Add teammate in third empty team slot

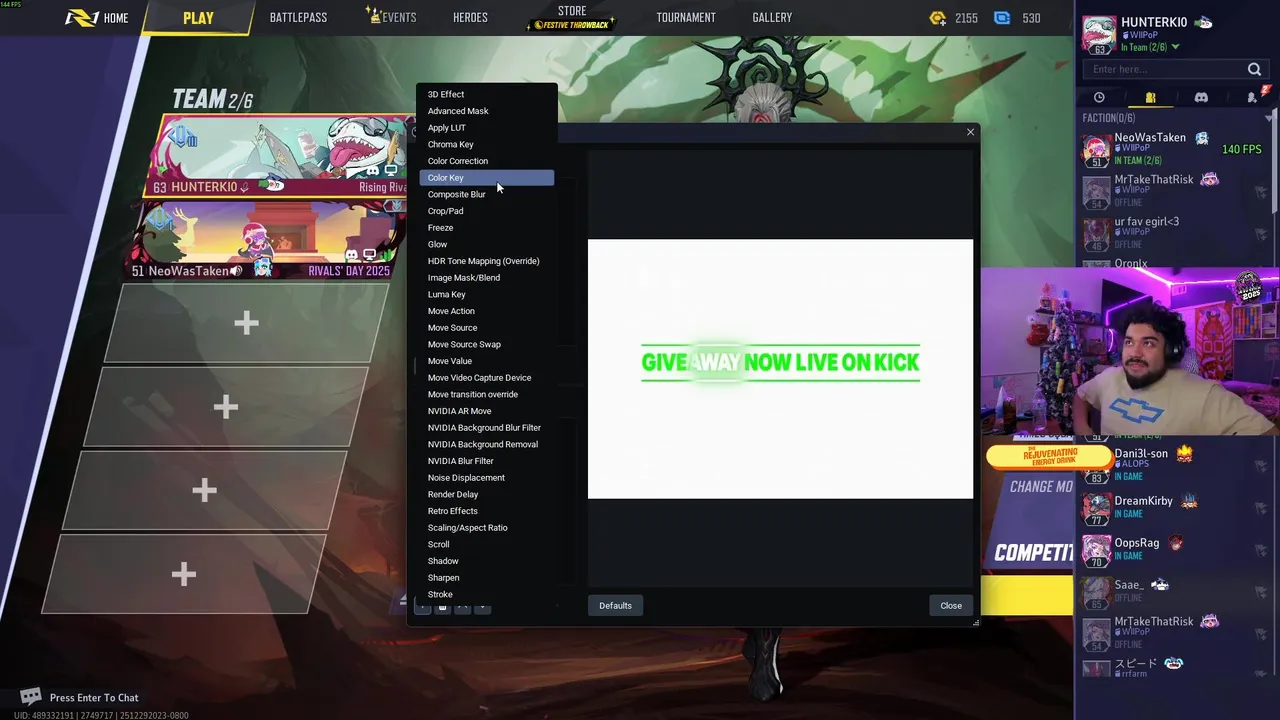pyautogui.click(x=205, y=490)
